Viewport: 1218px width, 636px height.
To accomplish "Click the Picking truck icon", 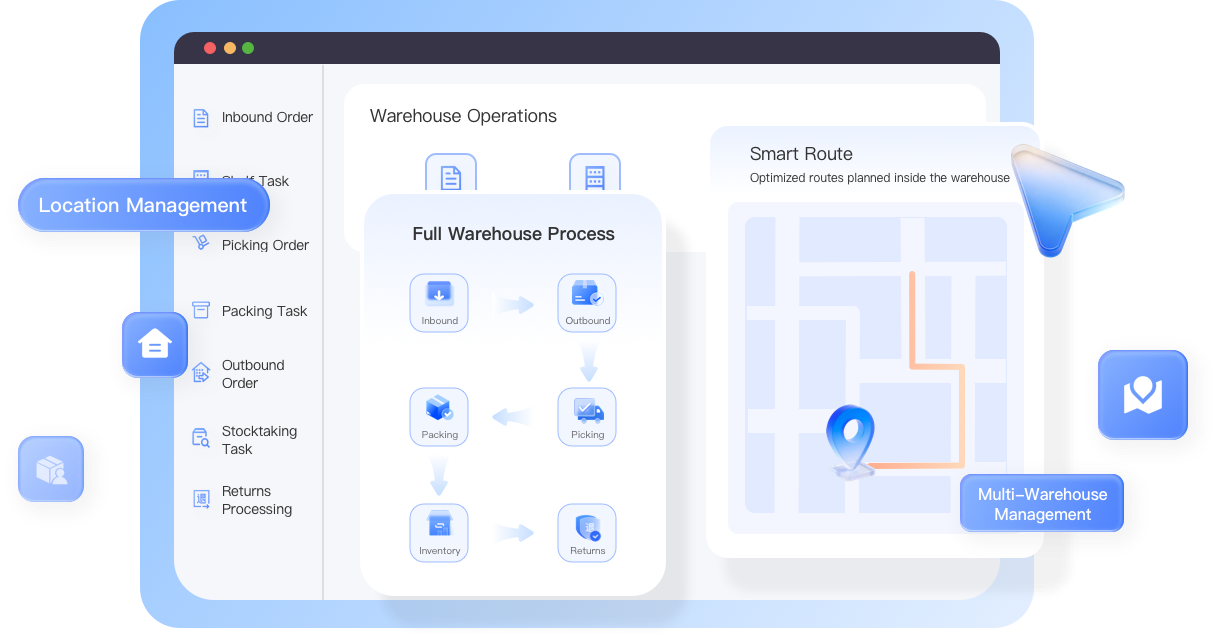I will click(x=587, y=417).
